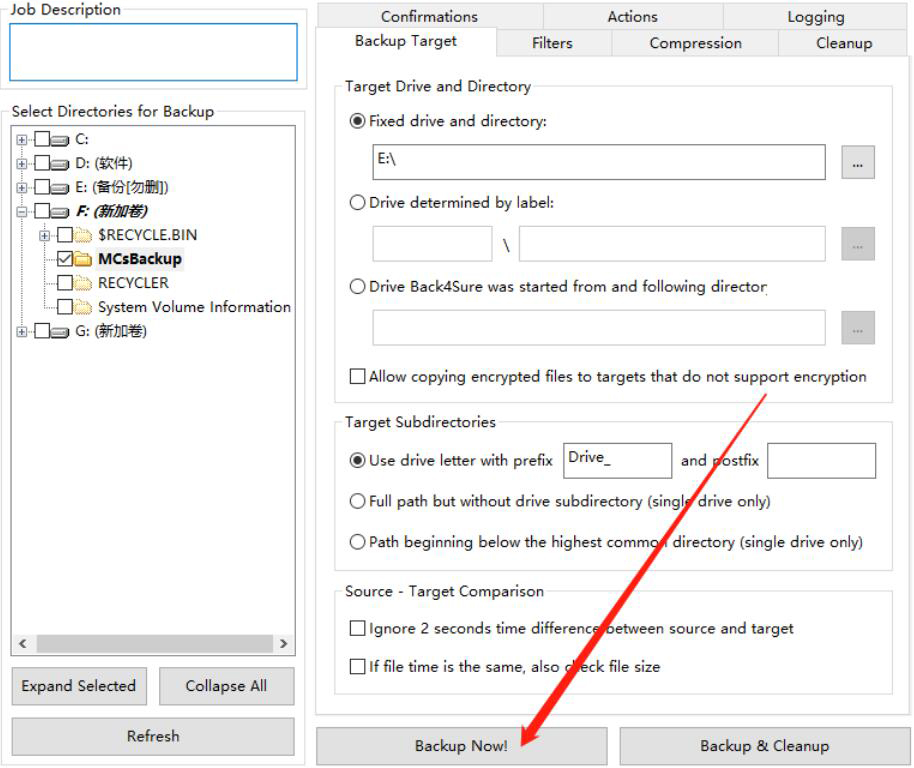Viewport: 914px width, 768px height.
Task: Select the $RECYCLE.BIN folder label
Action: pyautogui.click(x=147, y=235)
